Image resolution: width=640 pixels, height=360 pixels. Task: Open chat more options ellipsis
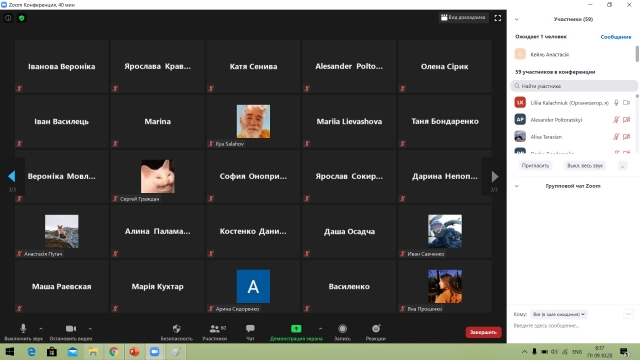pos(628,314)
